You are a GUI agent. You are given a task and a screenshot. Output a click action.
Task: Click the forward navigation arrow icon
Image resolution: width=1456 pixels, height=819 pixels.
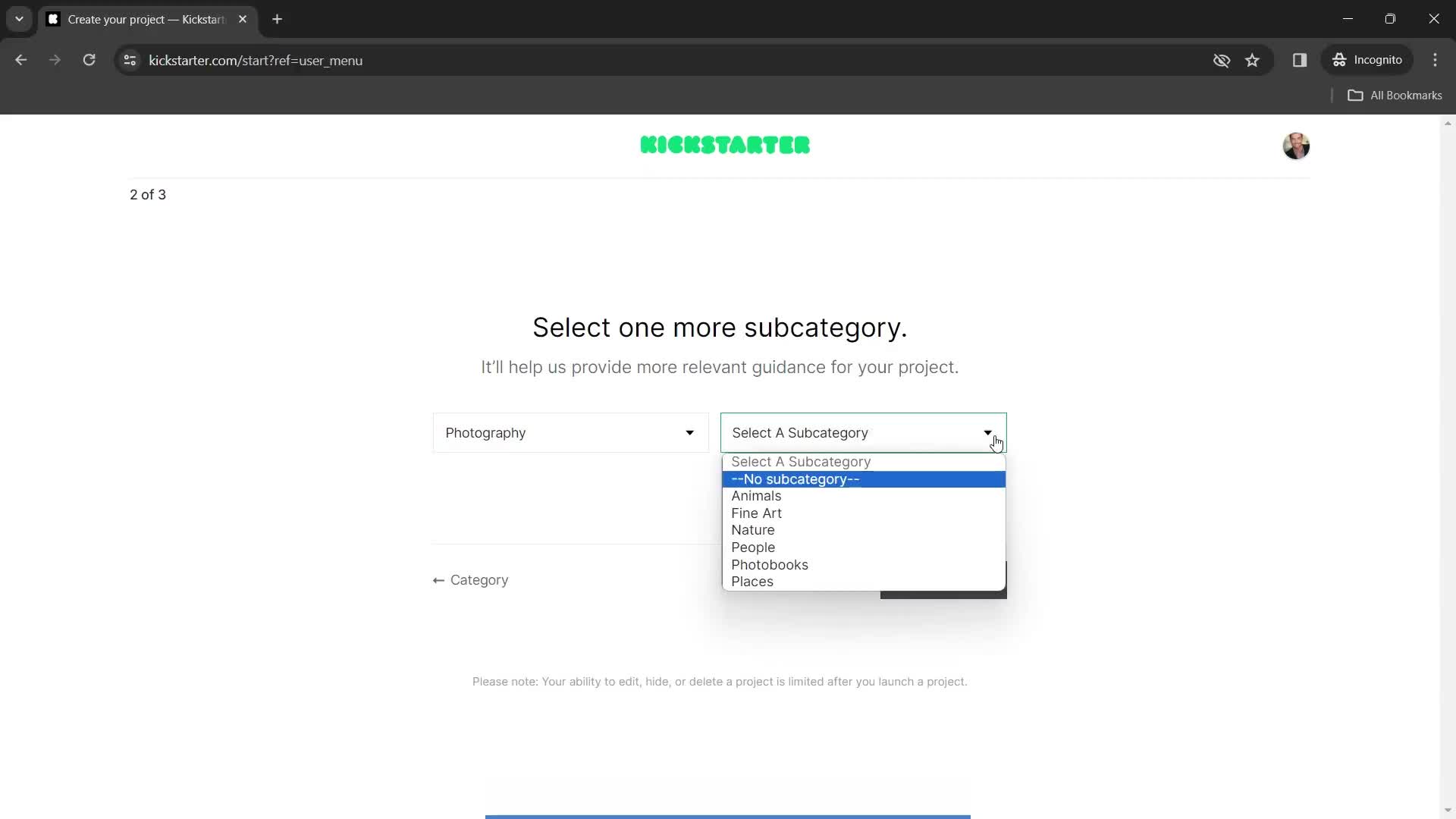54,60
